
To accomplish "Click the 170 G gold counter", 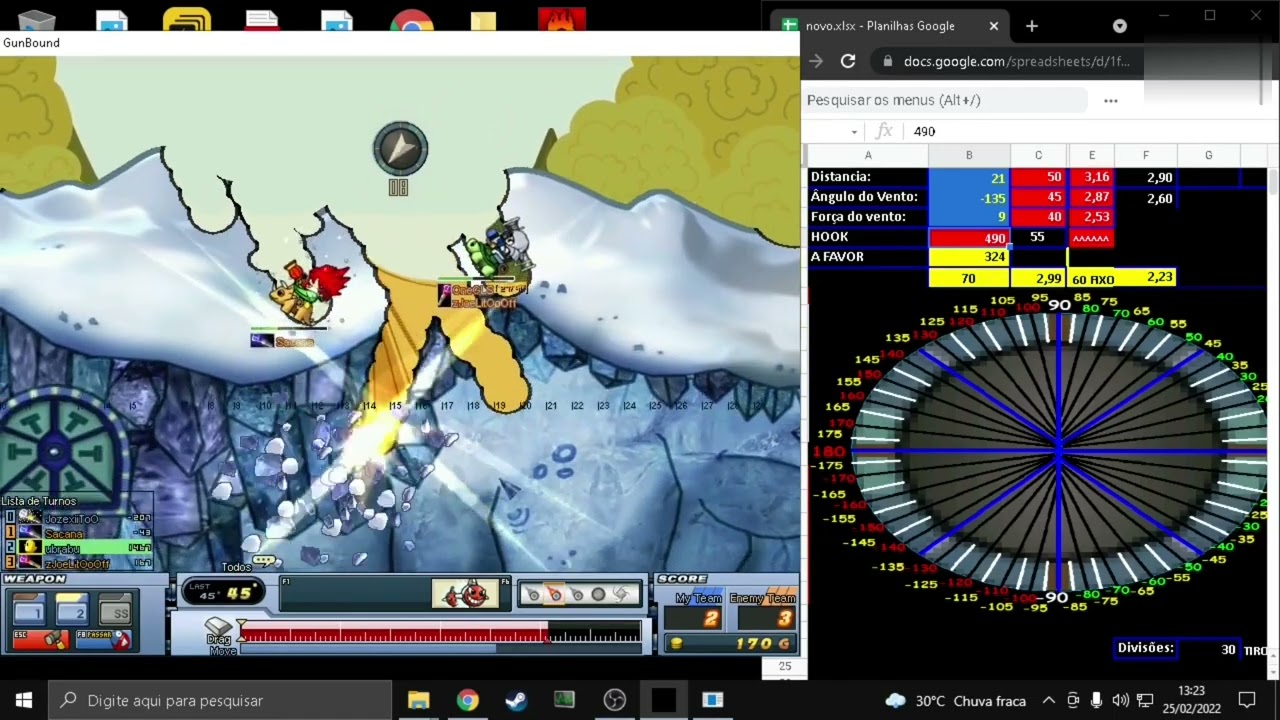I will pos(731,644).
